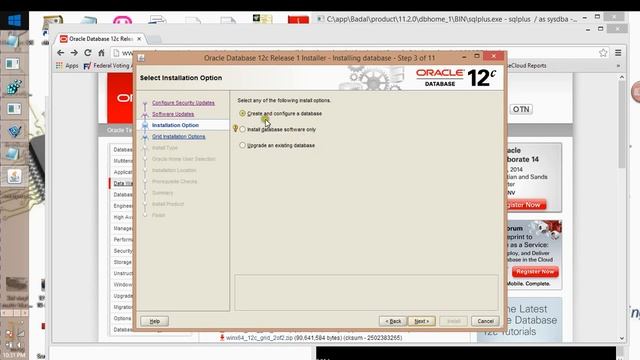The image size is (640, 360).
Task: Click the Back button in installer
Action: [393, 321]
